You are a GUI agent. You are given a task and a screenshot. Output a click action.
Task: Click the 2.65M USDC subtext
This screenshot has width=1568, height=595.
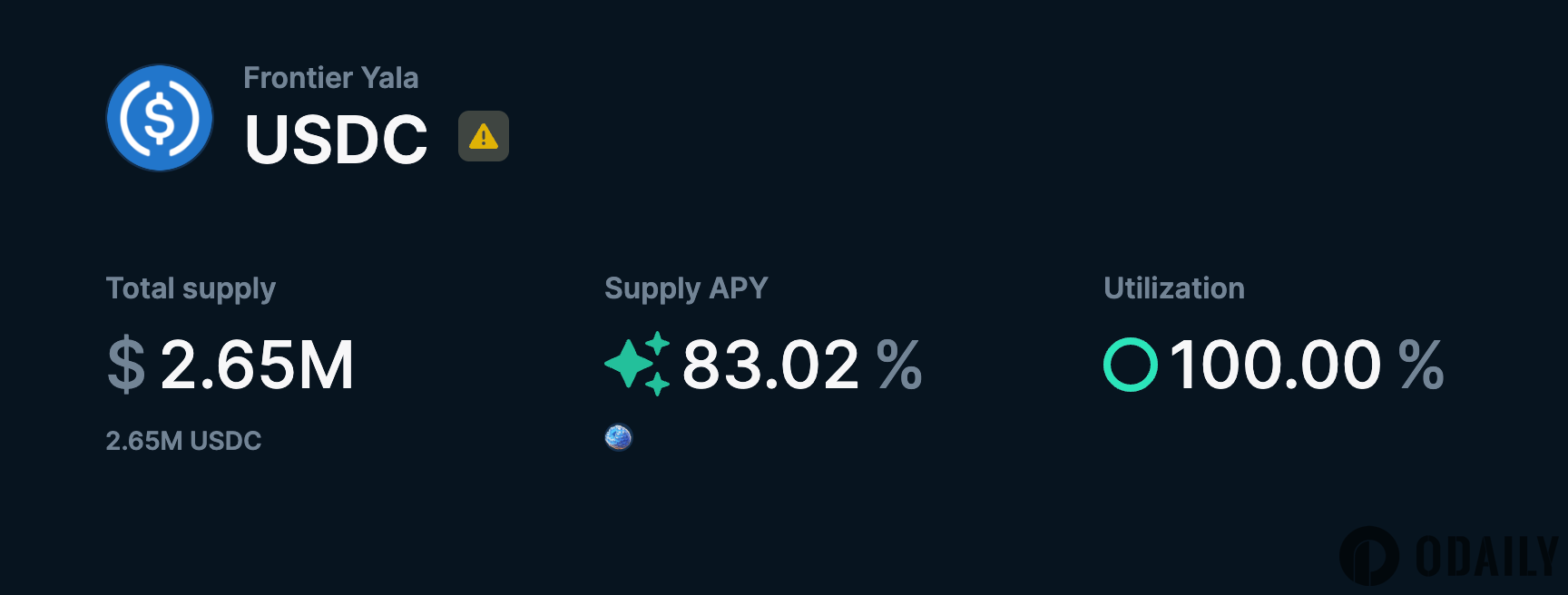pyautogui.click(x=183, y=441)
